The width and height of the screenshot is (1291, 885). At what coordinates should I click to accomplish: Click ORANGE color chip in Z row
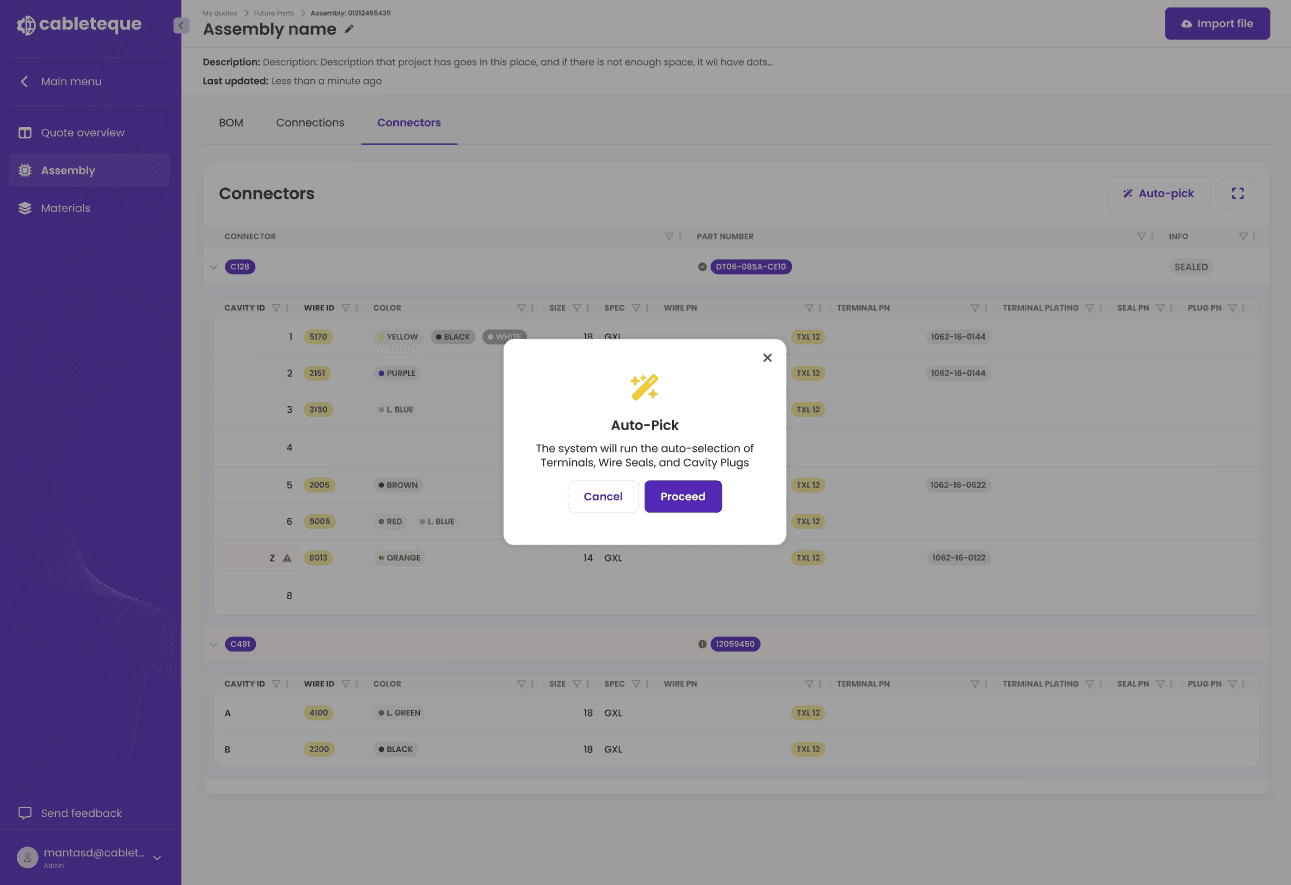pyautogui.click(x=400, y=558)
